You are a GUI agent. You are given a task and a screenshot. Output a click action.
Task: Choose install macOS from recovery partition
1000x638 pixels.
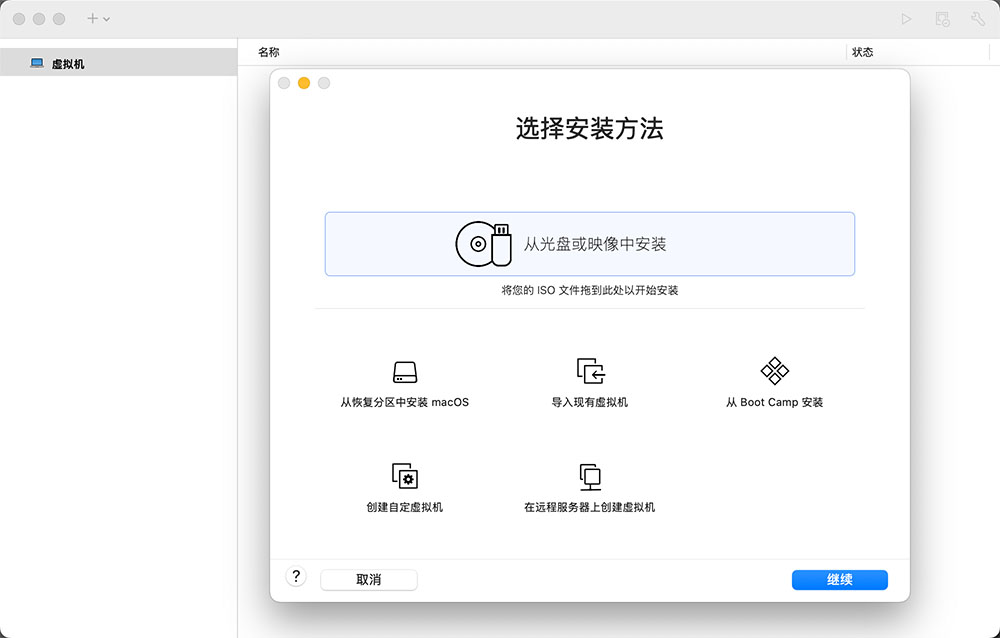404,383
